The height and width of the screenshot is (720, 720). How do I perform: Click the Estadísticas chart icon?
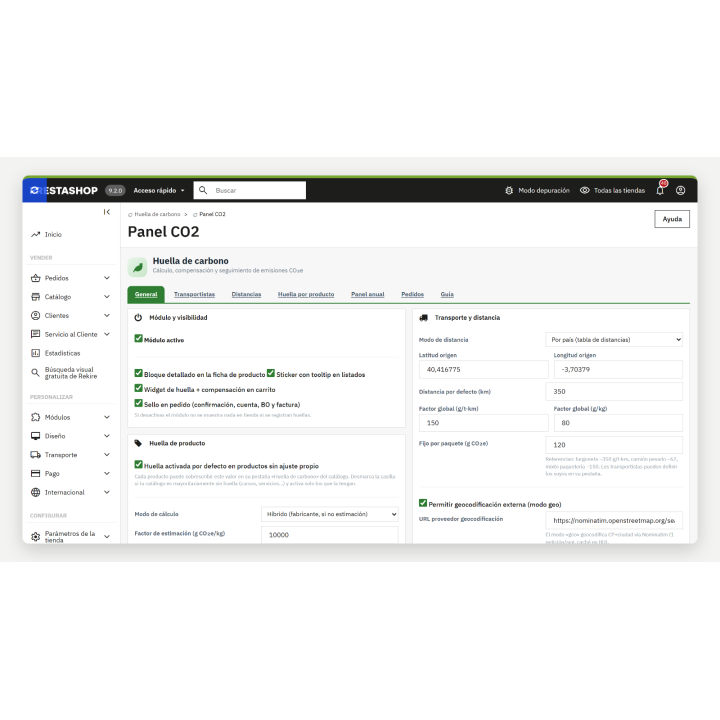tap(35, 353)
